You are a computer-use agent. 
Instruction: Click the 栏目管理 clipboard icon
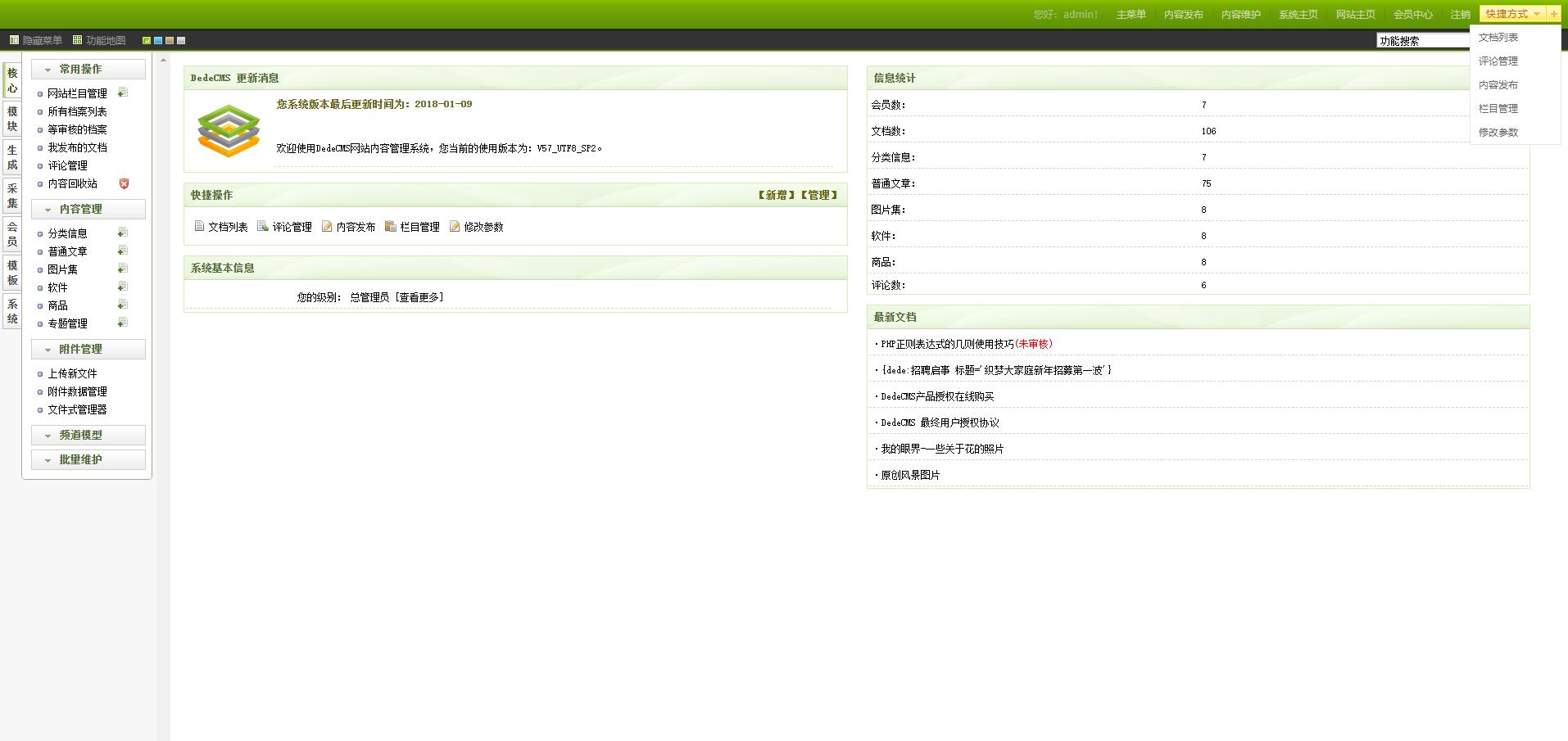pos(391,227)
